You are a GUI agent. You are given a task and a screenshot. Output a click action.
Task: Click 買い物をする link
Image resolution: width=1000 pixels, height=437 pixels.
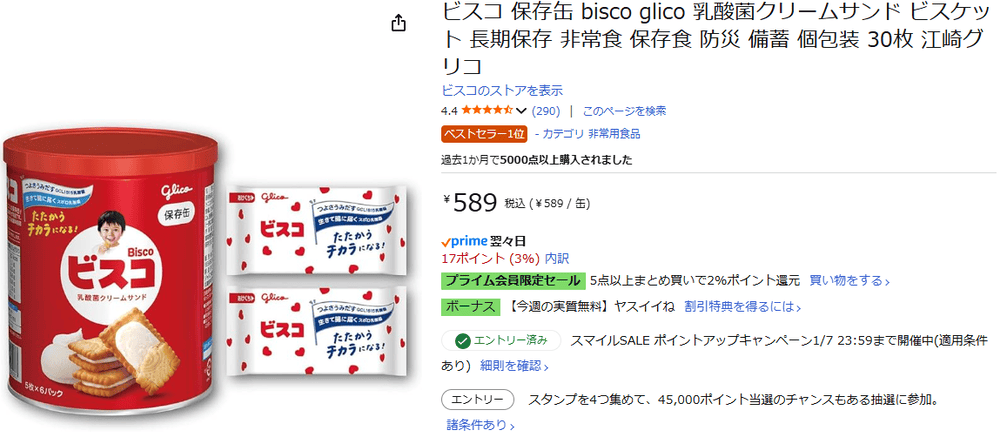pos(849,281)
